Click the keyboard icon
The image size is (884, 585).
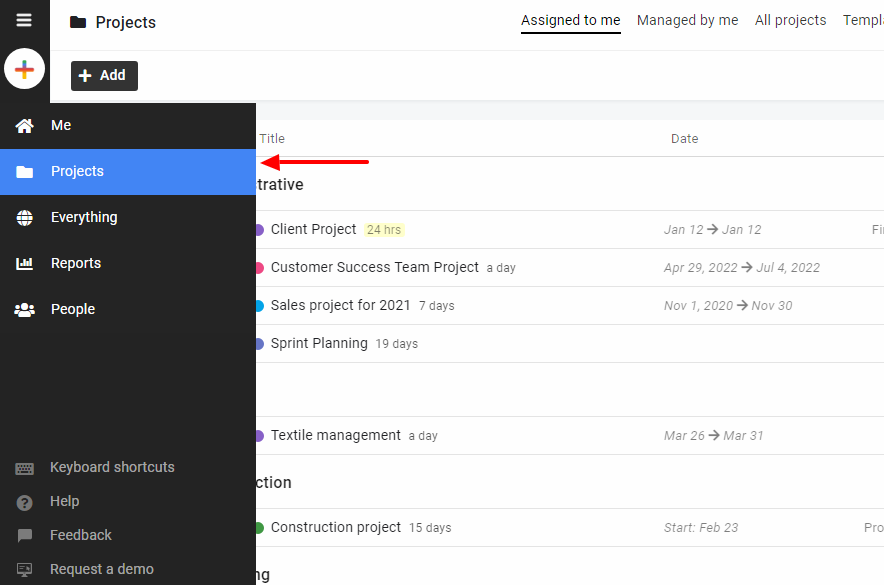(x=24, y=468)
